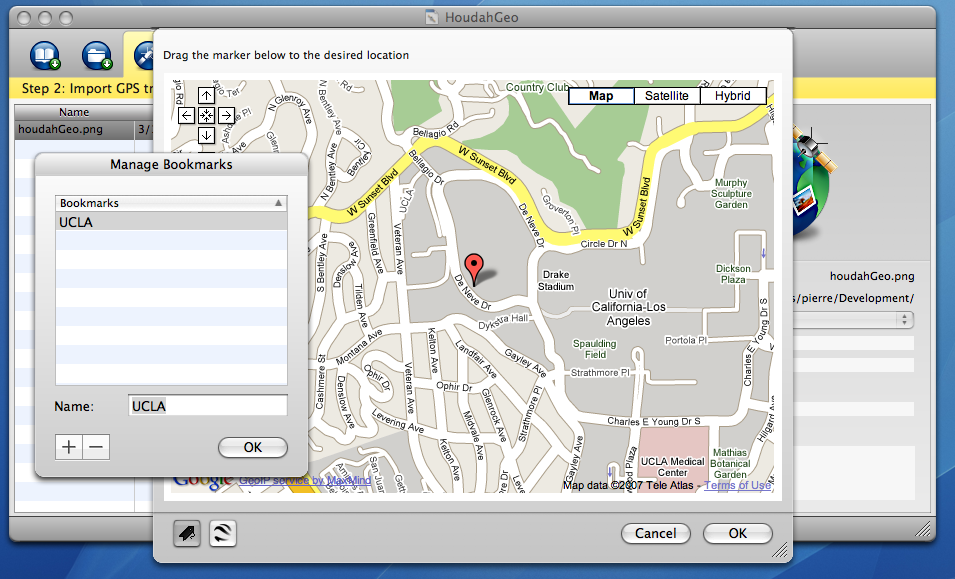Switch the map to Map view
This screenshot has width=955, height=579.
(601, 96)
